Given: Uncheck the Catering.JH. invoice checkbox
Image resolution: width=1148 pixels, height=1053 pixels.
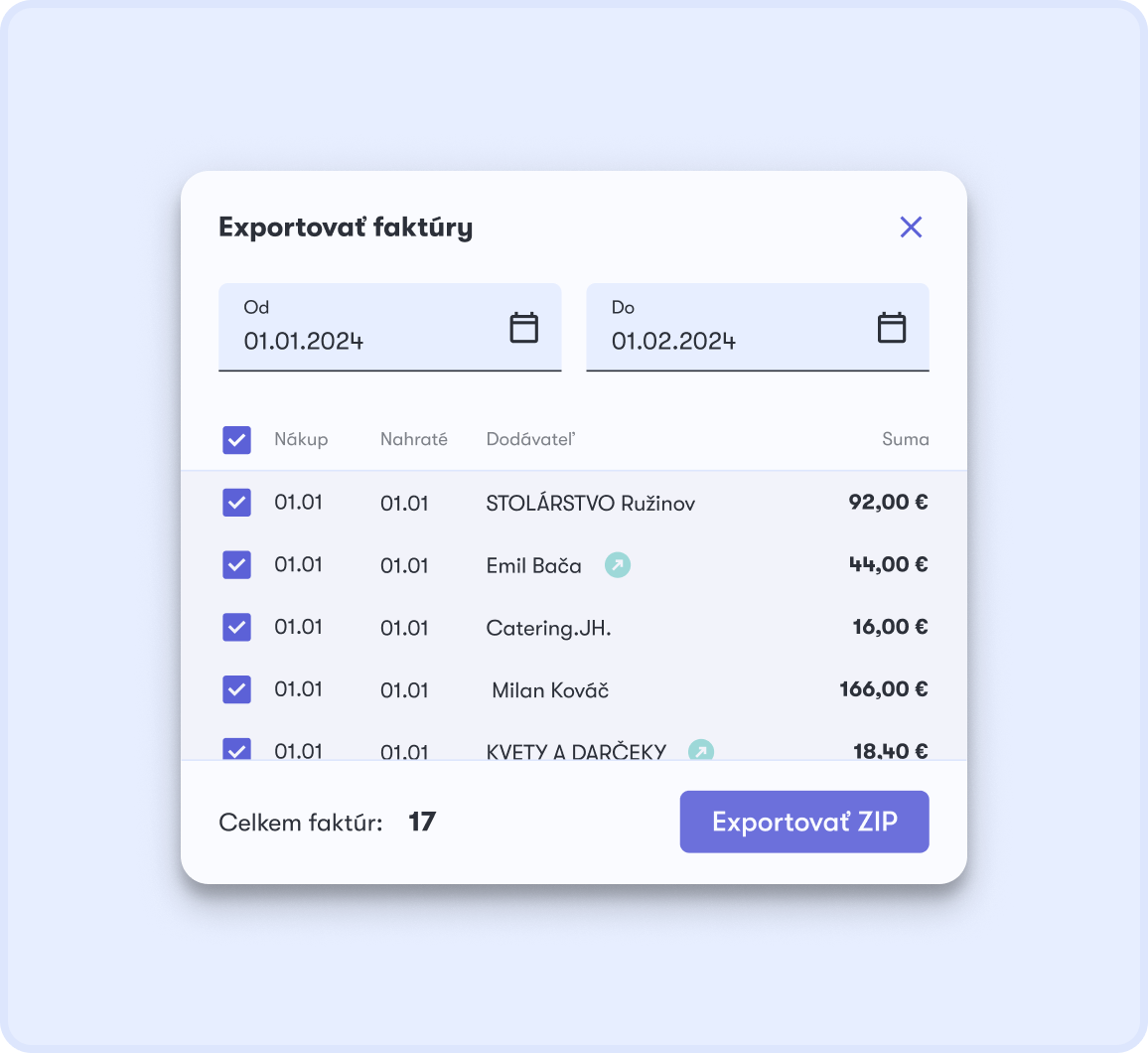Looking at the screenshot, I should point(236,627).
